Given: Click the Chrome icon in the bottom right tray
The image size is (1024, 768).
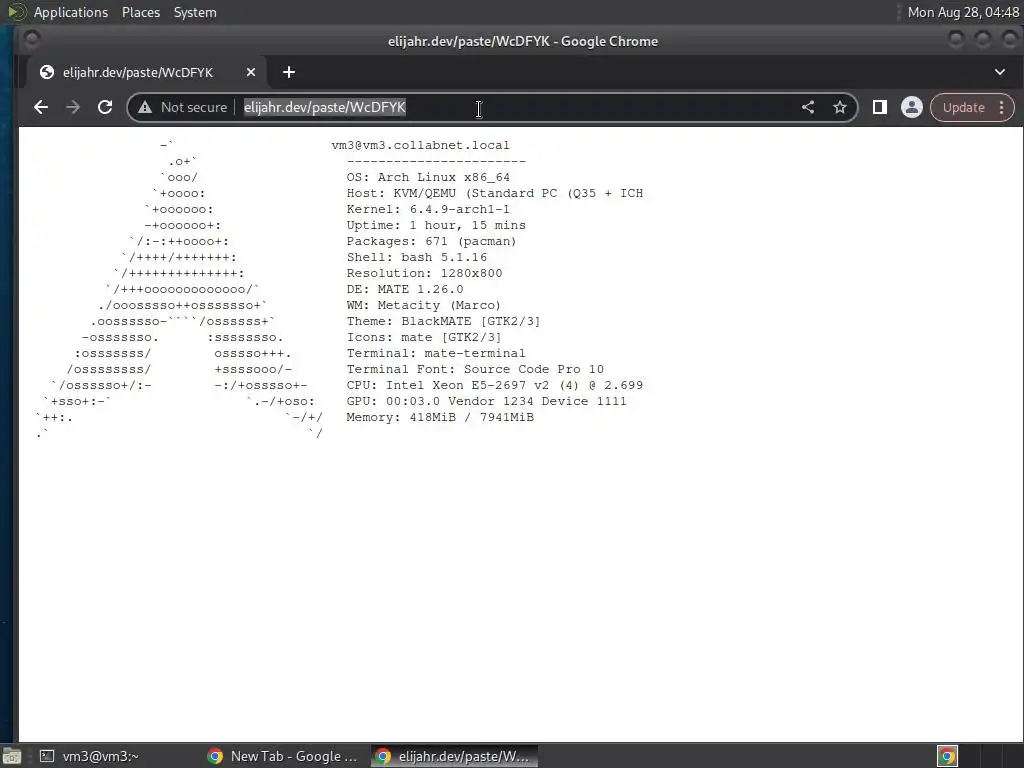Looking at the screenshot, I should pyautogui.click(x=948, y=756).
